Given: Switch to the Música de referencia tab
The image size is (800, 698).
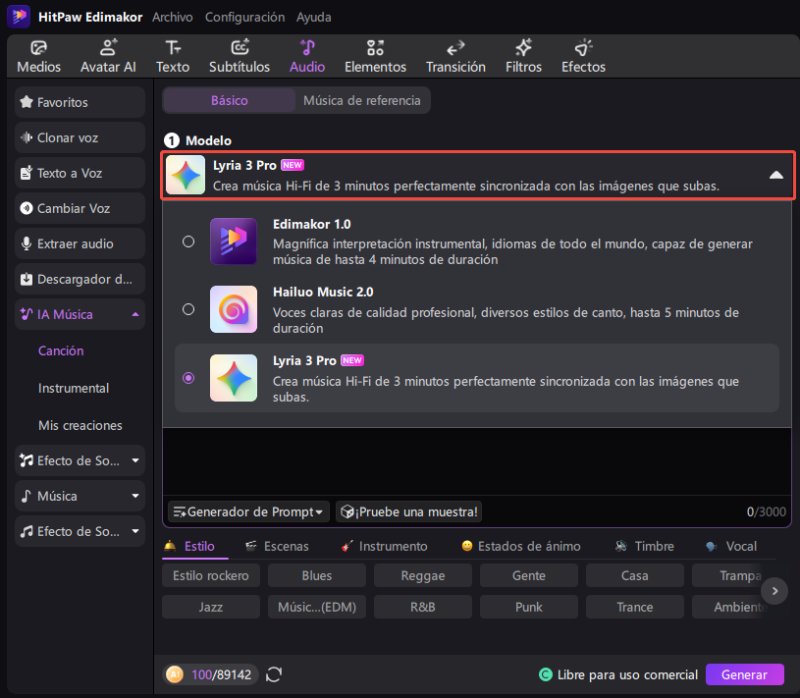Looking at the screenshot, I should 362,101.
